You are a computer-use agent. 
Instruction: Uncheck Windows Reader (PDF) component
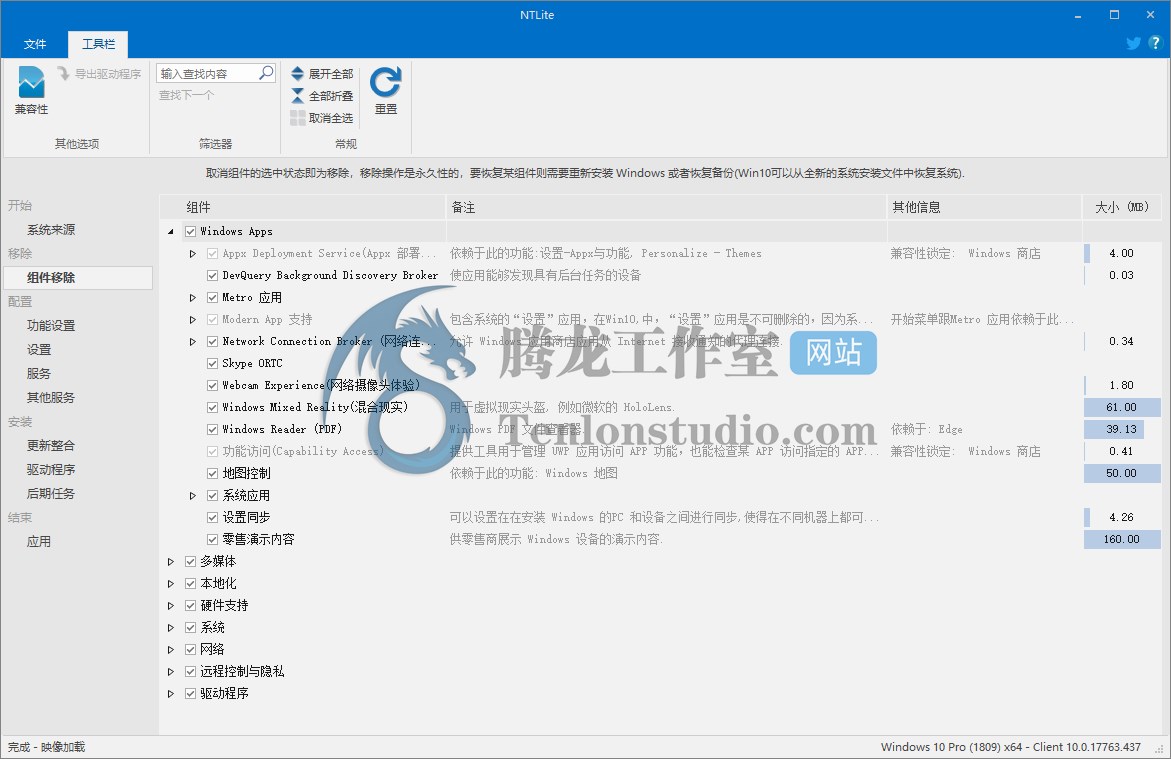coord(213,430)
